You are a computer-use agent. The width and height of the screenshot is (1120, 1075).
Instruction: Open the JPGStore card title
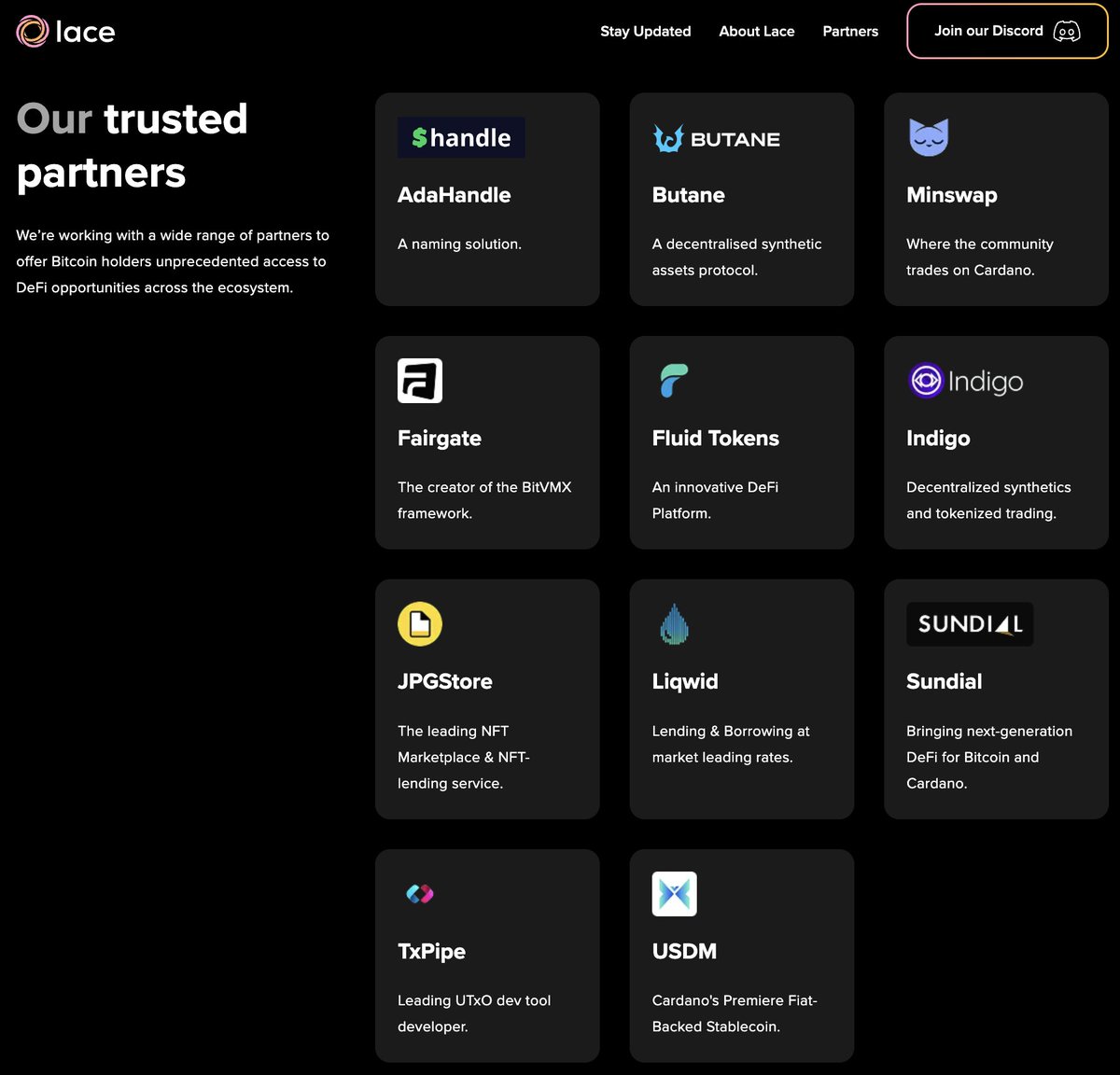pos(445,681)
